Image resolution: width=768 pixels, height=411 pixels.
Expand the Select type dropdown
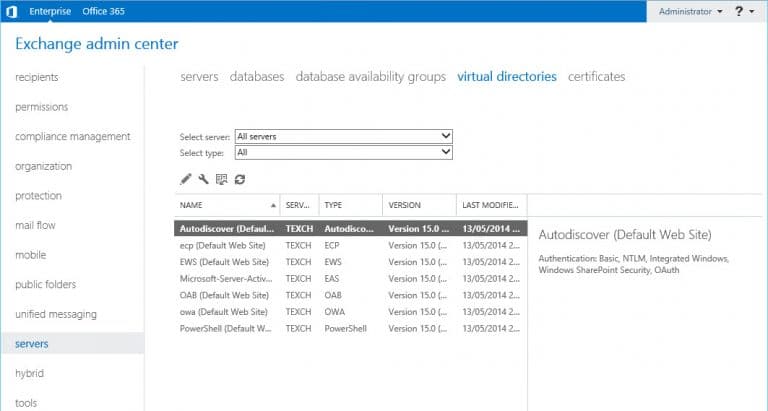tap(343, 152)
